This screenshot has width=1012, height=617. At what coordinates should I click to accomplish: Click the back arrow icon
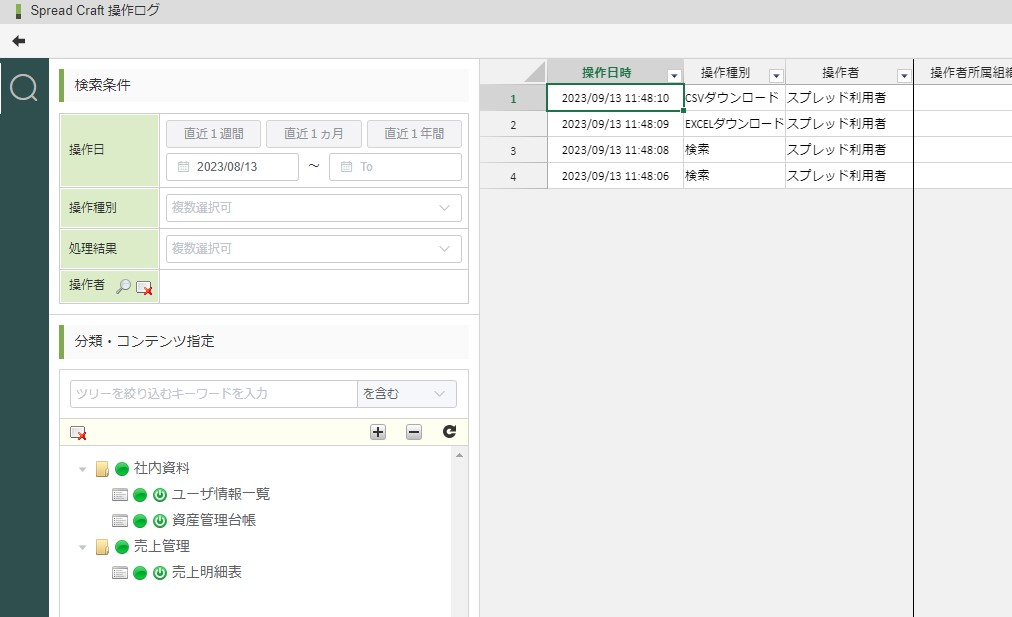[18, 41]
